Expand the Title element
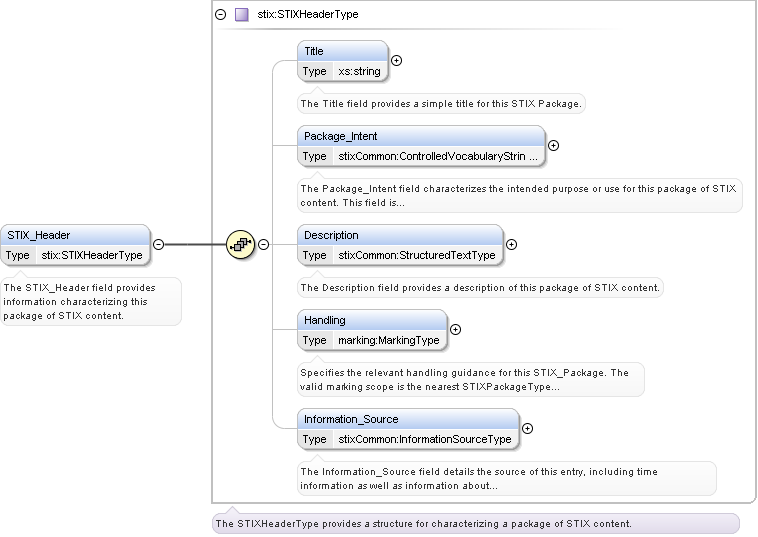758x537 pixels. pos(396,61)
